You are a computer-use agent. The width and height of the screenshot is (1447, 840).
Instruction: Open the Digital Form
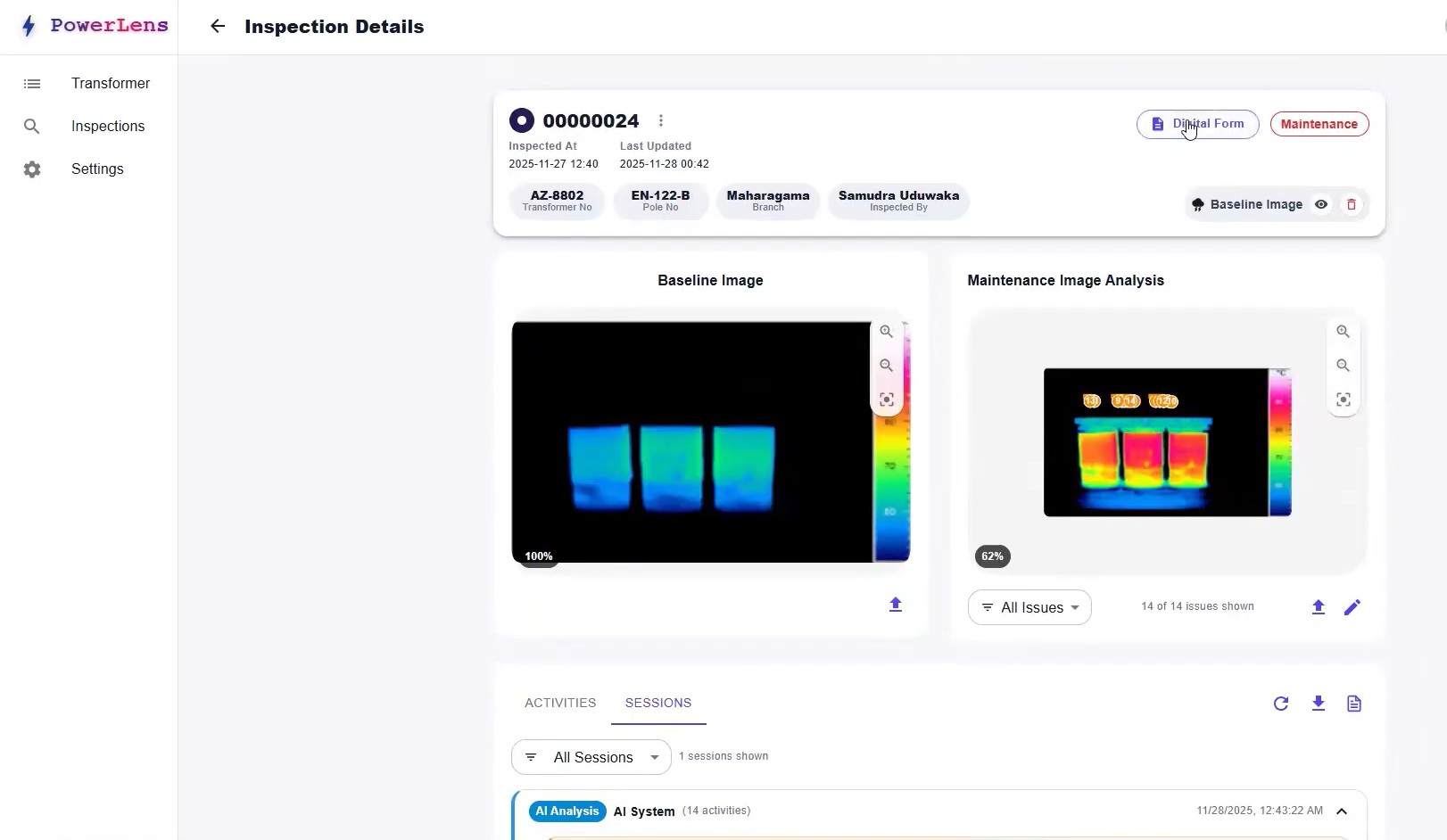1197,124
